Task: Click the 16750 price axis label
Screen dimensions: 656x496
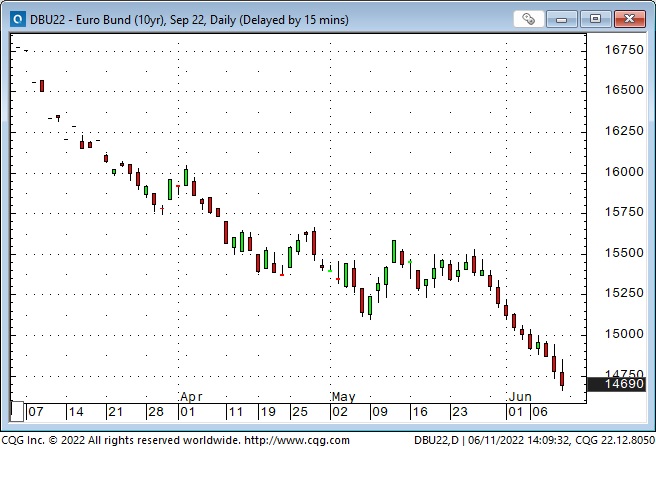Action: [x=624, y=50]
